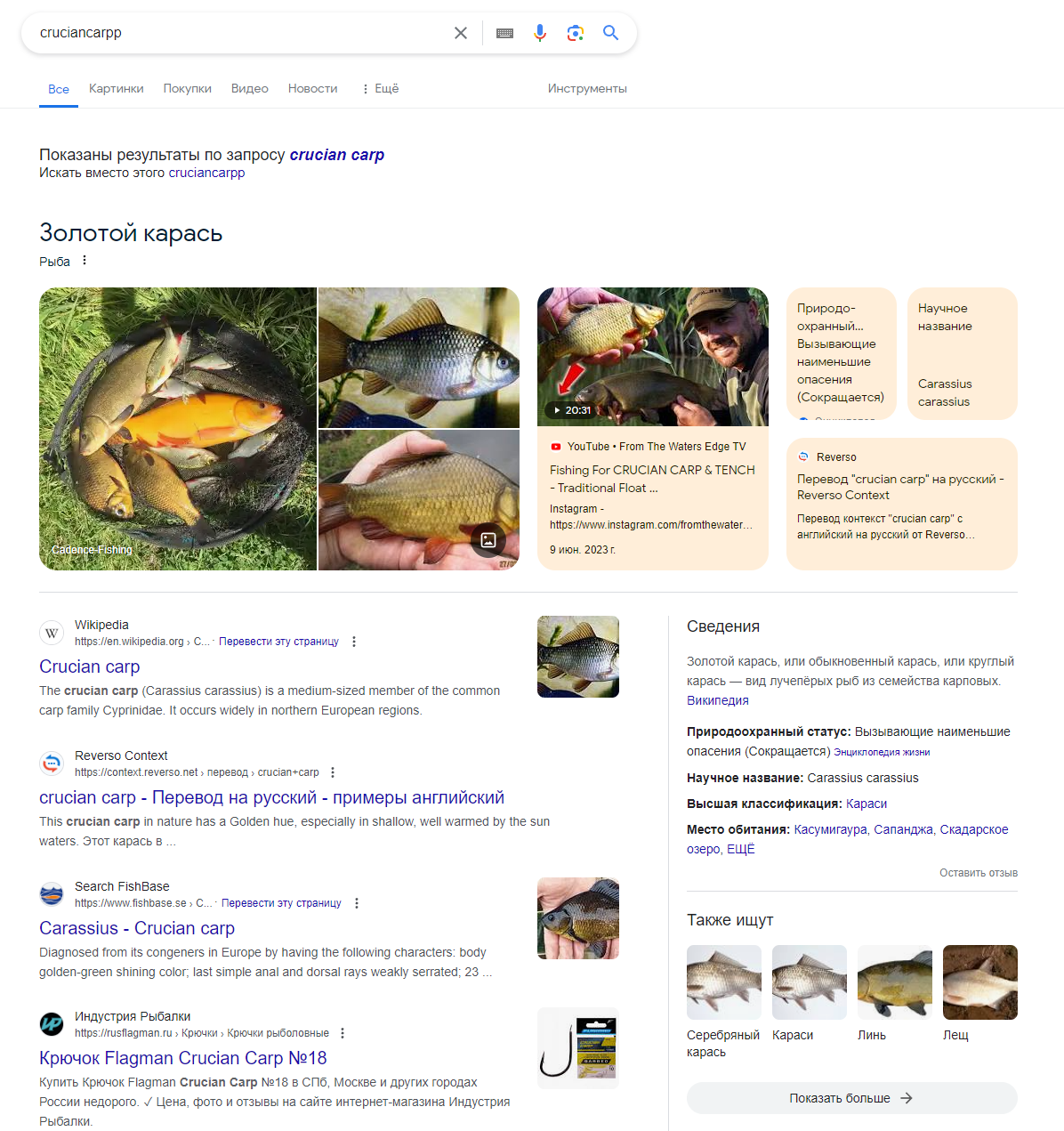Open the Инструменты search tools
This screenshot has width=1064, height=1131.
(587, 89)
